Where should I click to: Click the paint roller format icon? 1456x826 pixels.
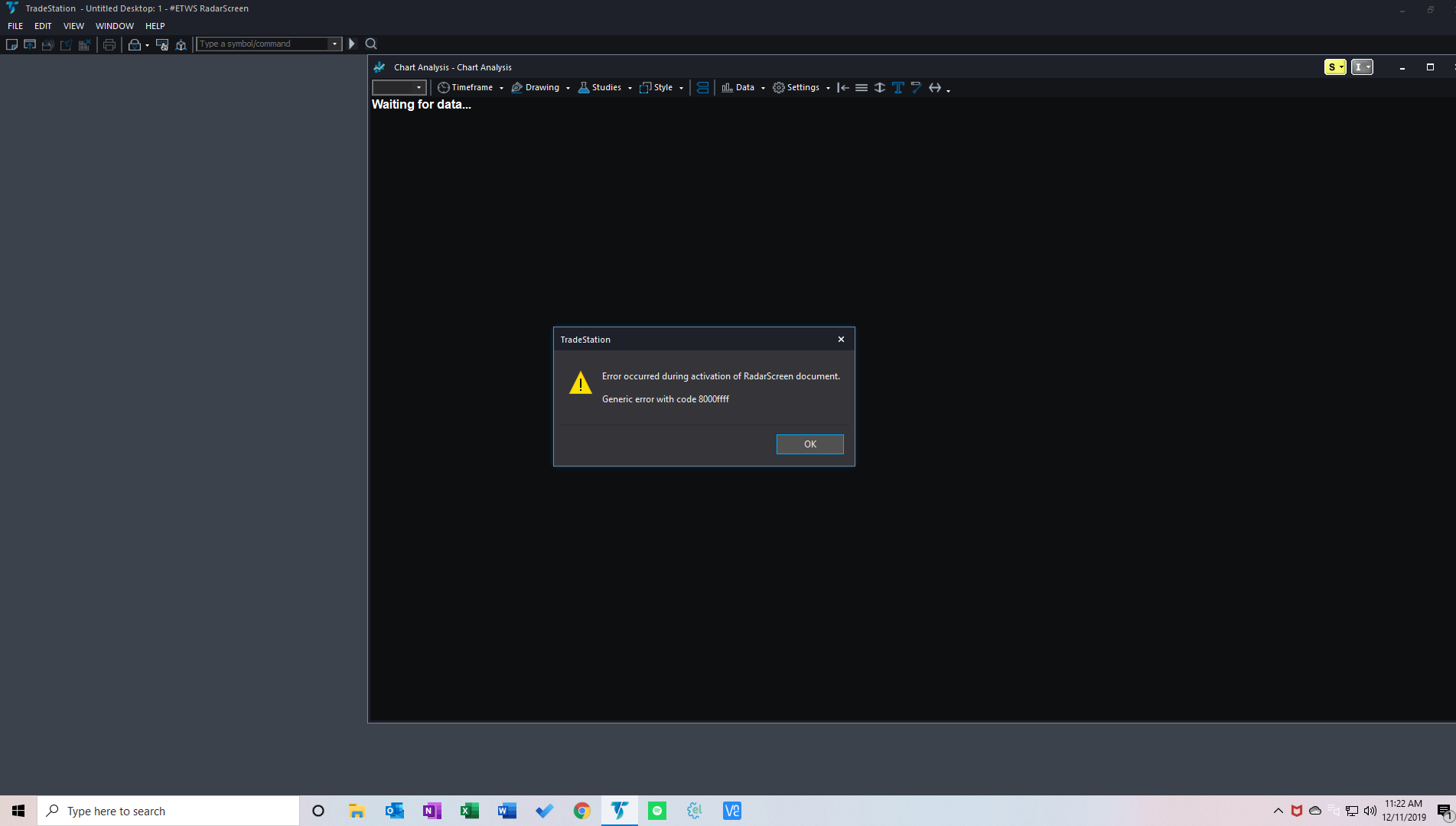click(917, 88)
